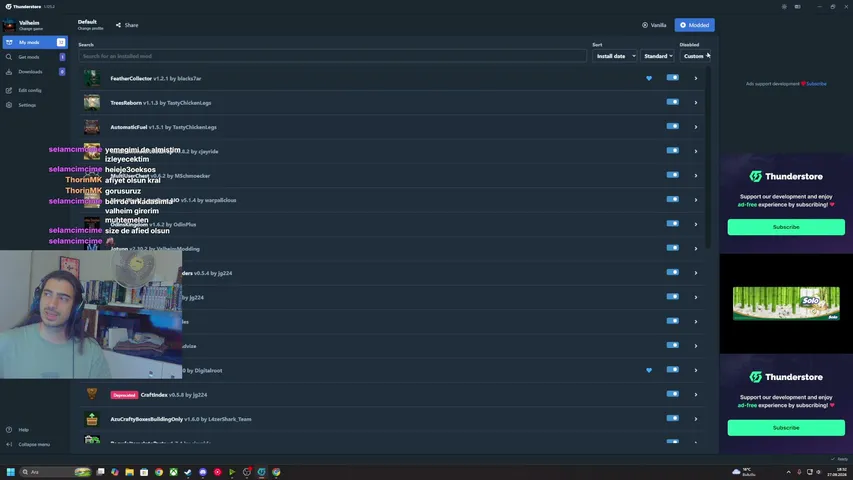The width and height of the screenshot is (853, 480).
Task: Click the installed mod search field
Action: 332,56
